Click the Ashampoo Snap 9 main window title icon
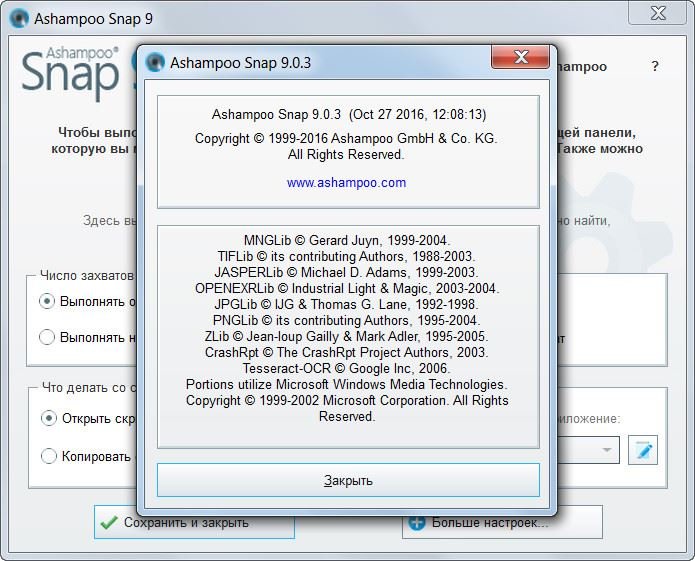Screen dimensions: 695x561 point(17,17)
